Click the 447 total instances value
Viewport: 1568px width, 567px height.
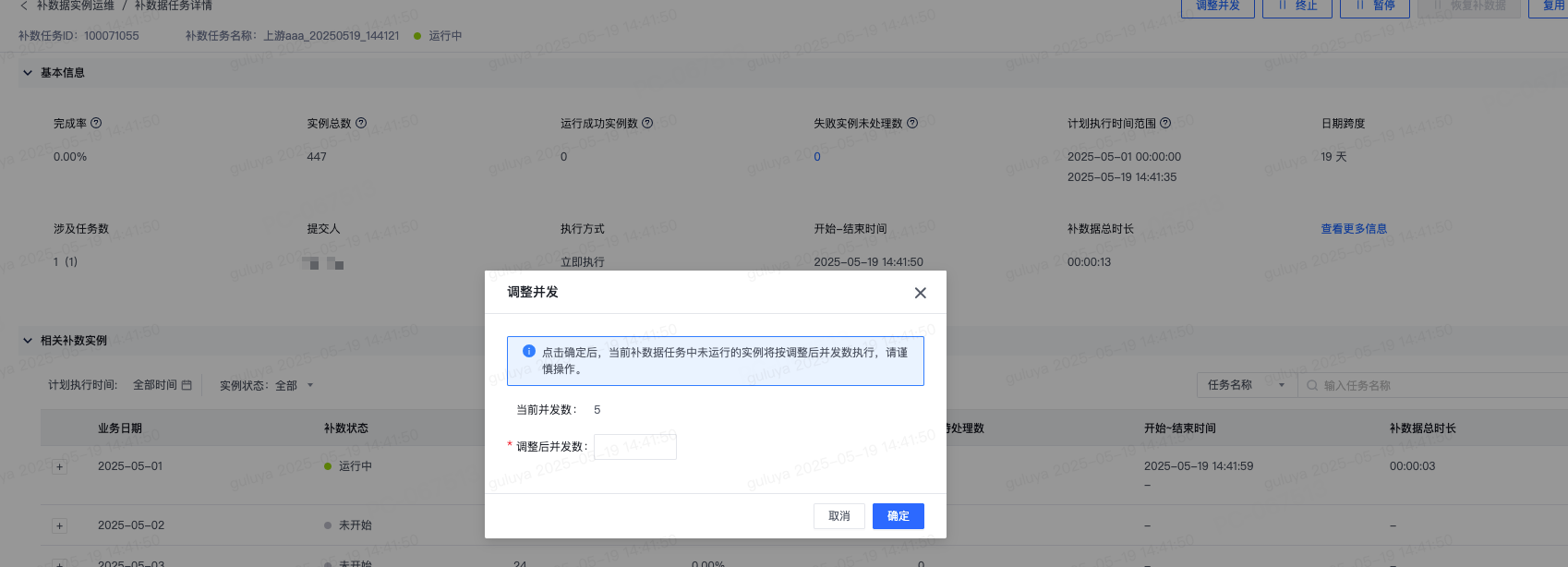317,157
